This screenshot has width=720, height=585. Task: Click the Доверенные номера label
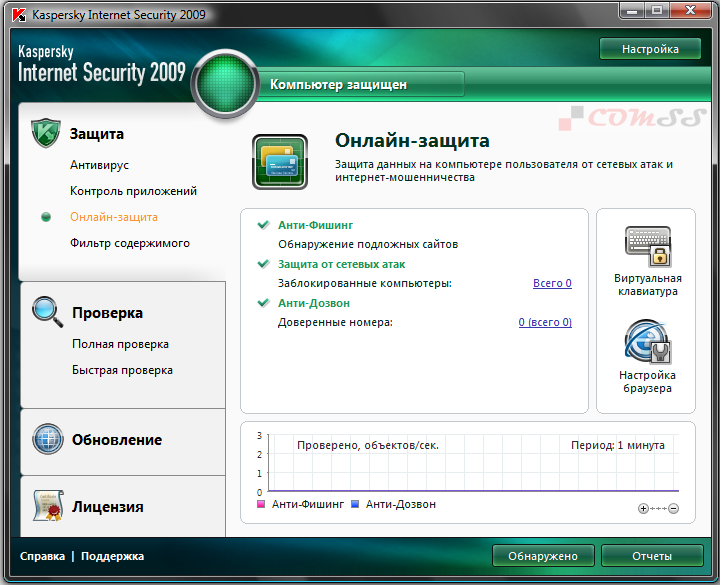click(335, 322)
